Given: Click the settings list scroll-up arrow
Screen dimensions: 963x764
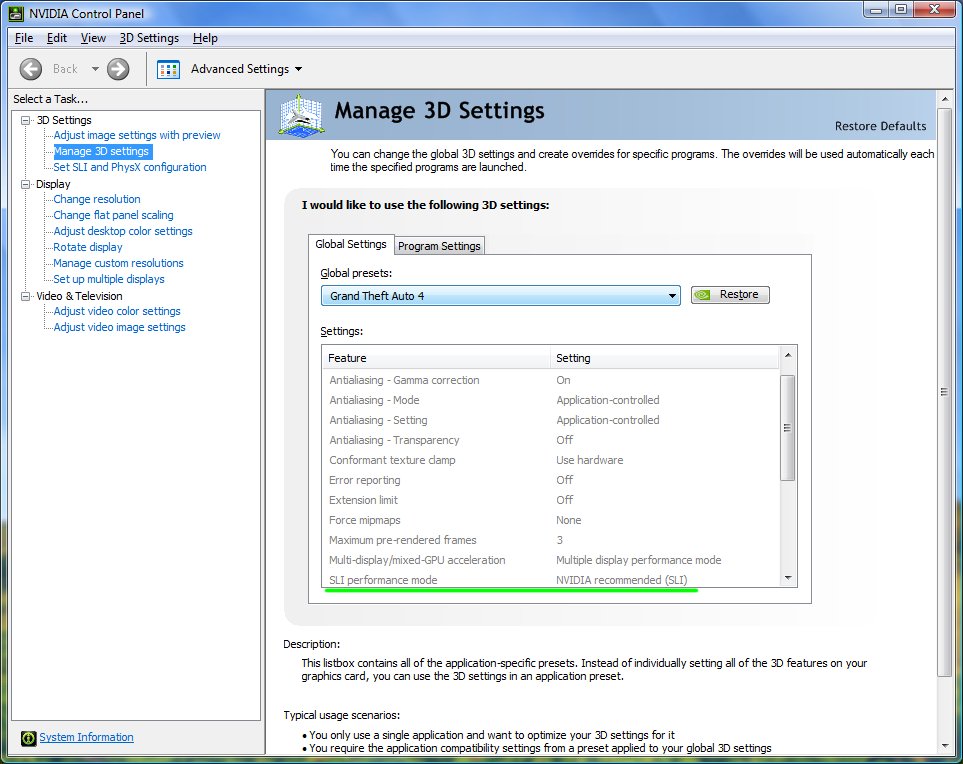Looking at the screenshot, I should pos(788,356).
